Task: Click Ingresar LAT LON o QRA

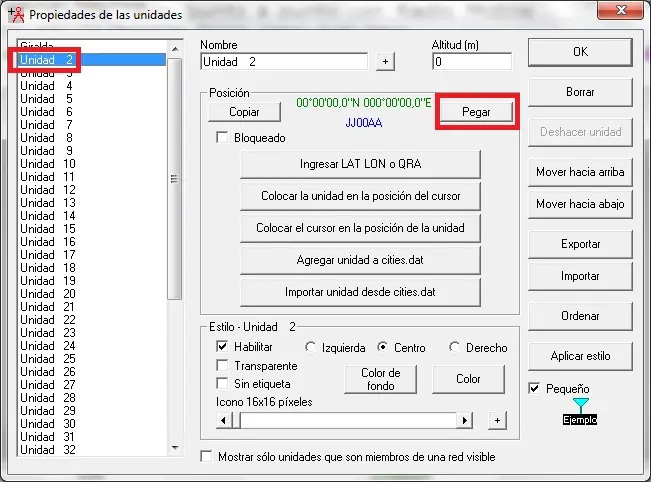Action: 360,164
